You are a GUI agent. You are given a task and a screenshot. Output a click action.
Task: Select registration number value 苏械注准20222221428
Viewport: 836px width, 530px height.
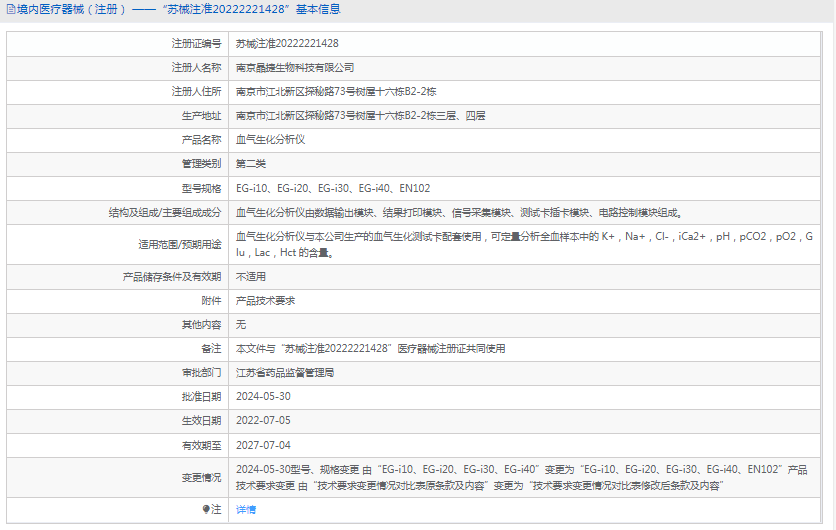tap(287, 44)
